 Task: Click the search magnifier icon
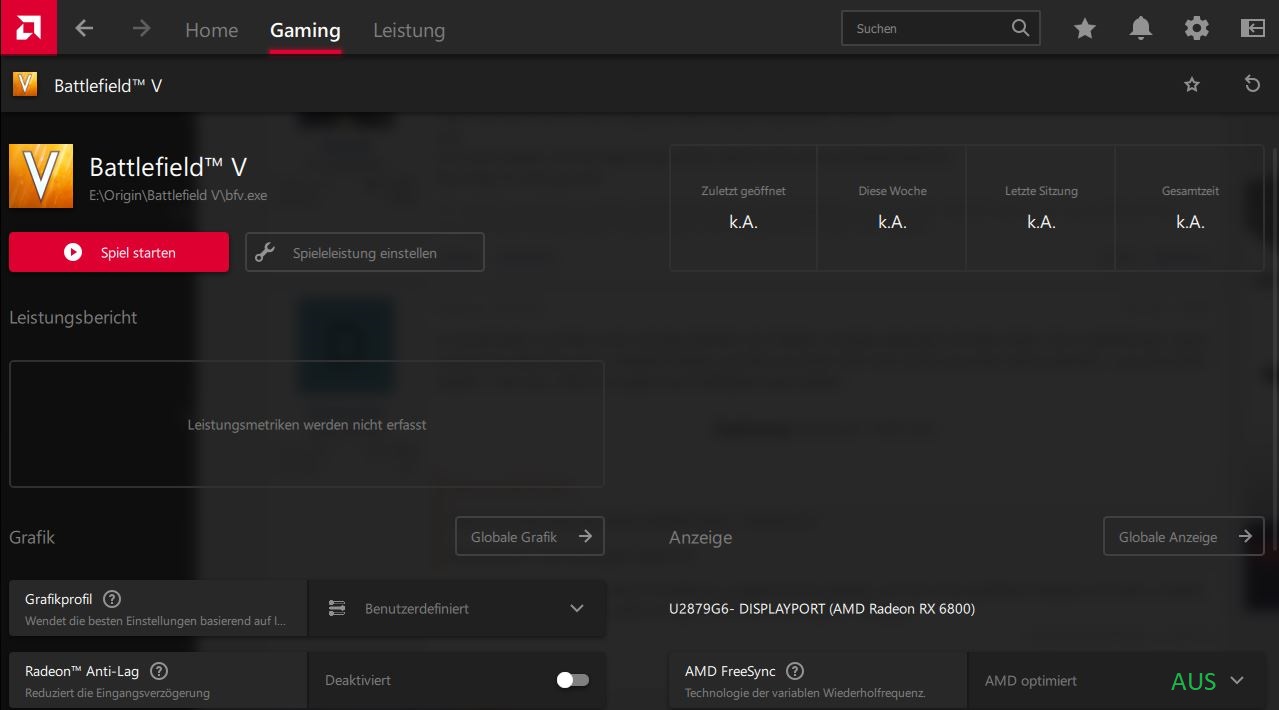point(1020,28)
